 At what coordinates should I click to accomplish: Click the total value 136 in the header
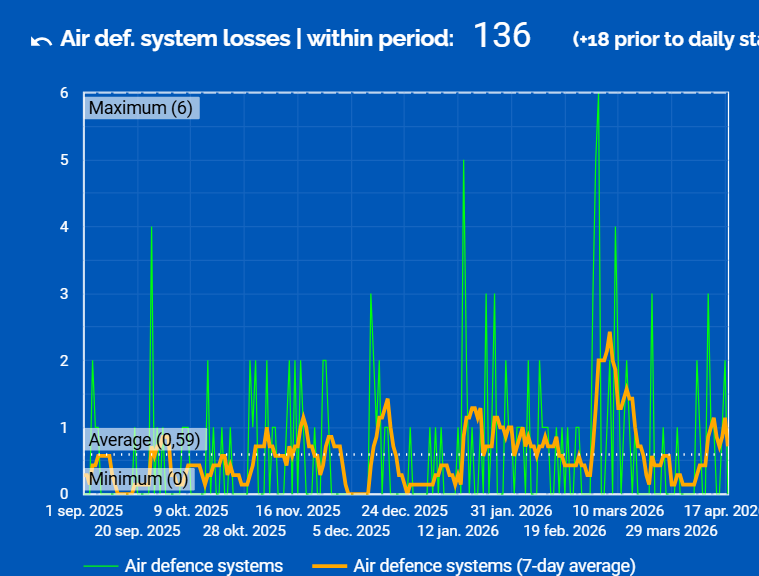point(501,37)
